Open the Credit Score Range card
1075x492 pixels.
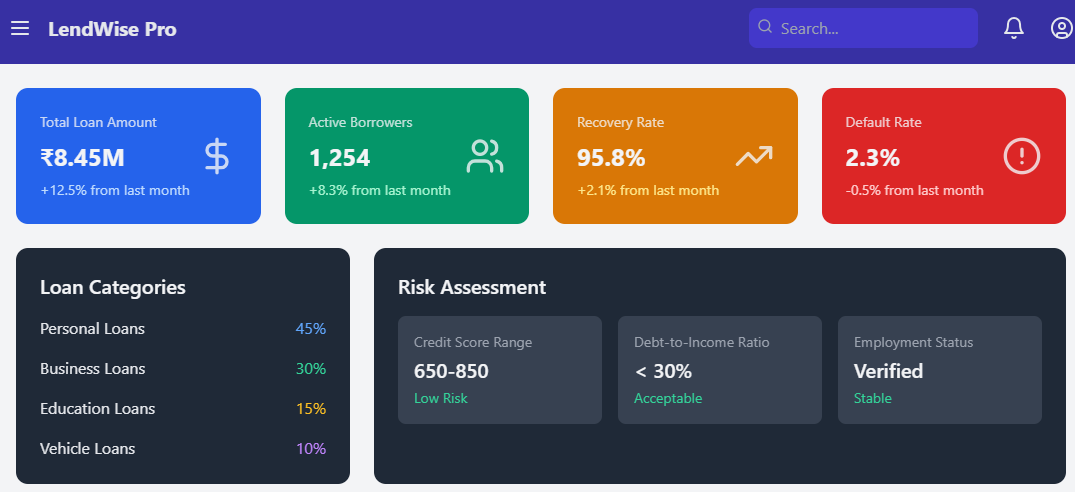click(500, 370)
